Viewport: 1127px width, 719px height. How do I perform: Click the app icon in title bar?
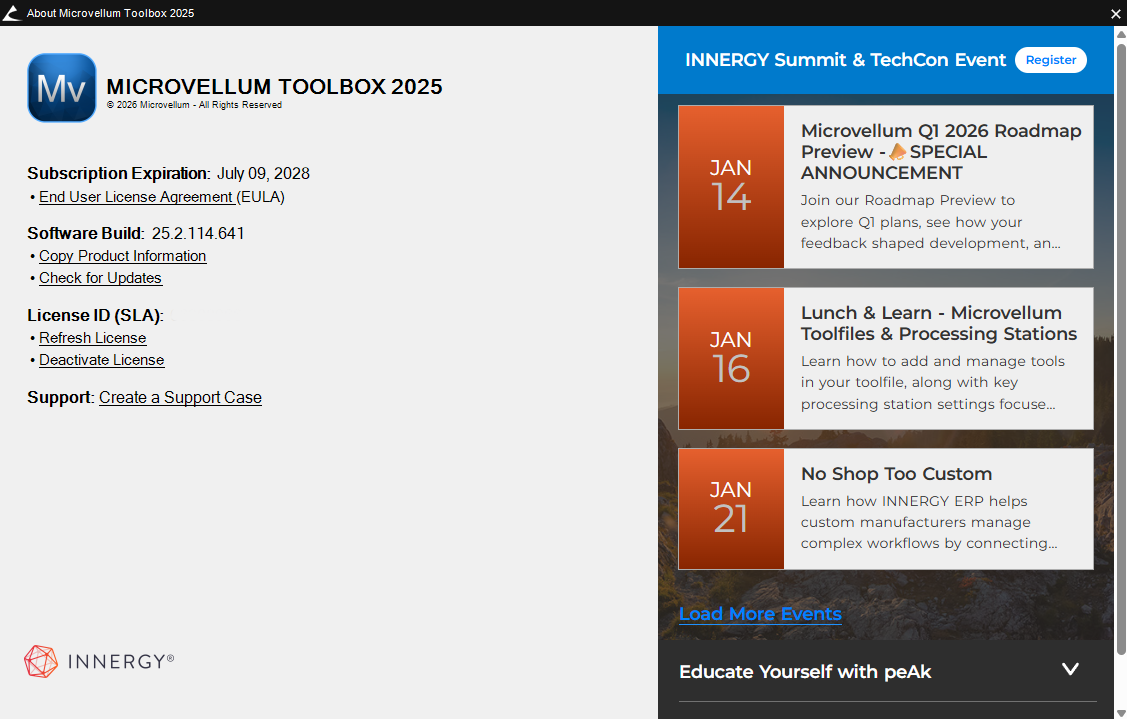[x=11, y=13]
